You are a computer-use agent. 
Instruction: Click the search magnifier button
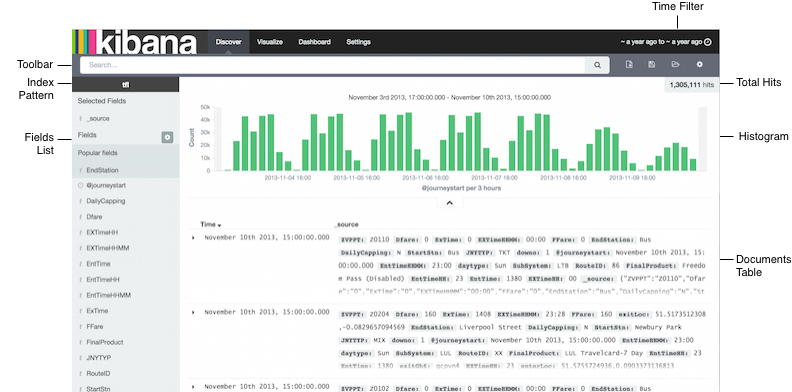click(597, 65)
